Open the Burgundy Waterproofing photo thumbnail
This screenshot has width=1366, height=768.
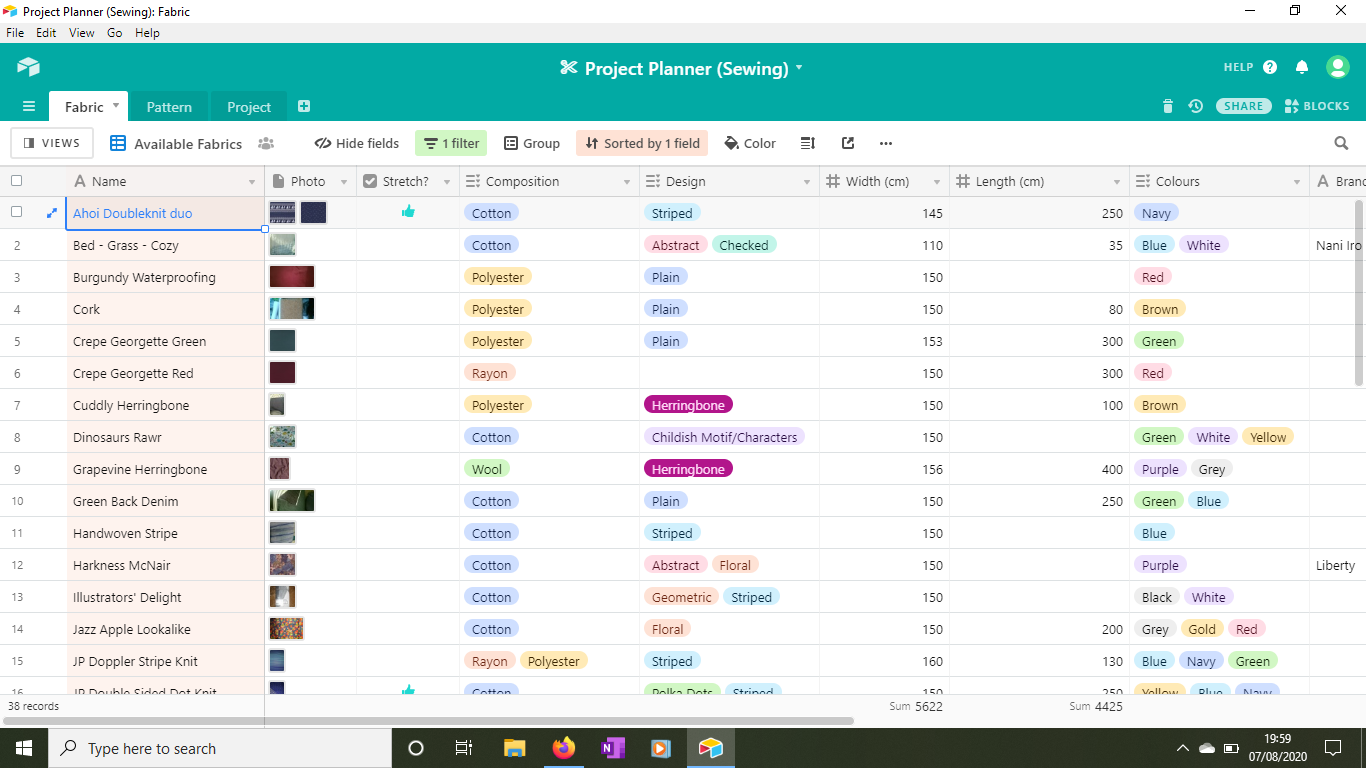292,277
